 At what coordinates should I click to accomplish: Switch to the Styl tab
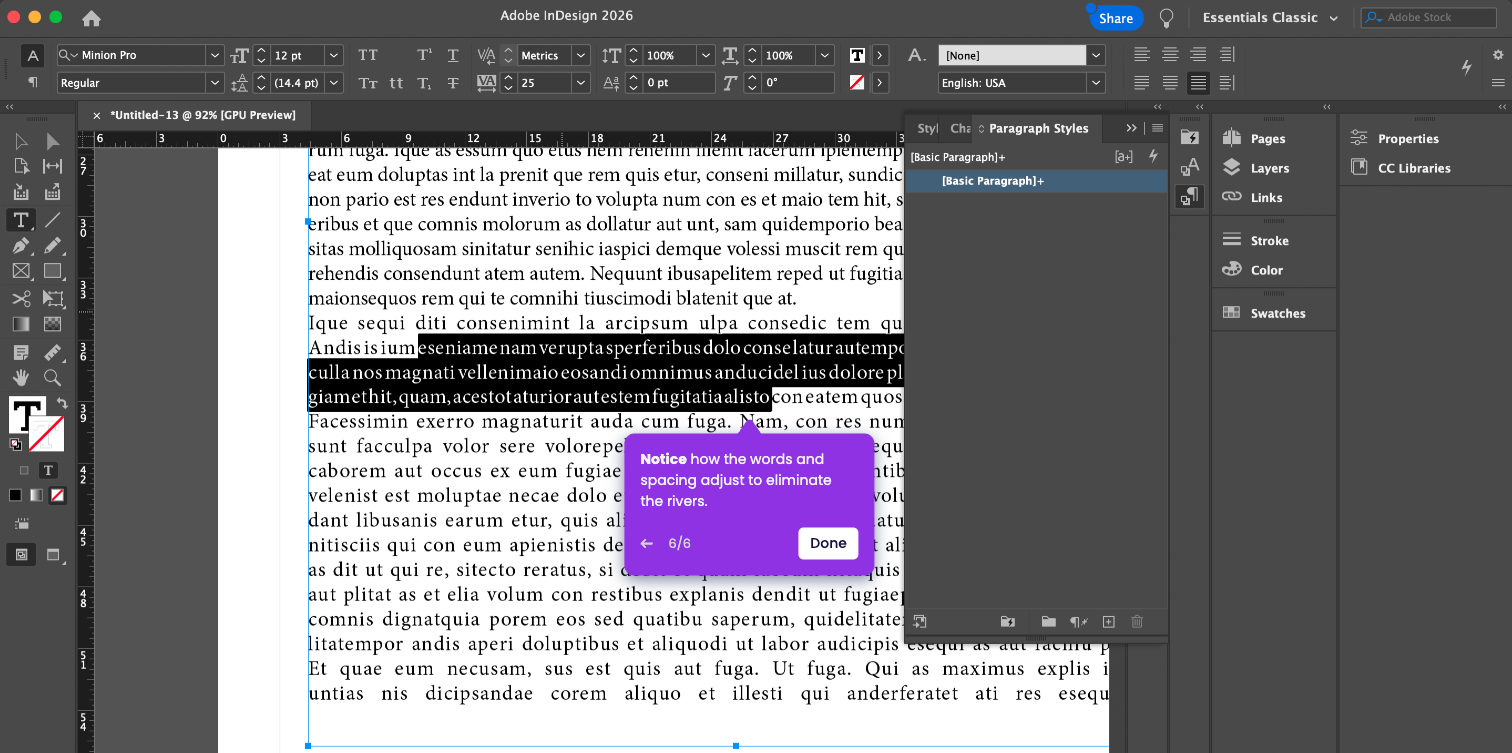[928, 128]
